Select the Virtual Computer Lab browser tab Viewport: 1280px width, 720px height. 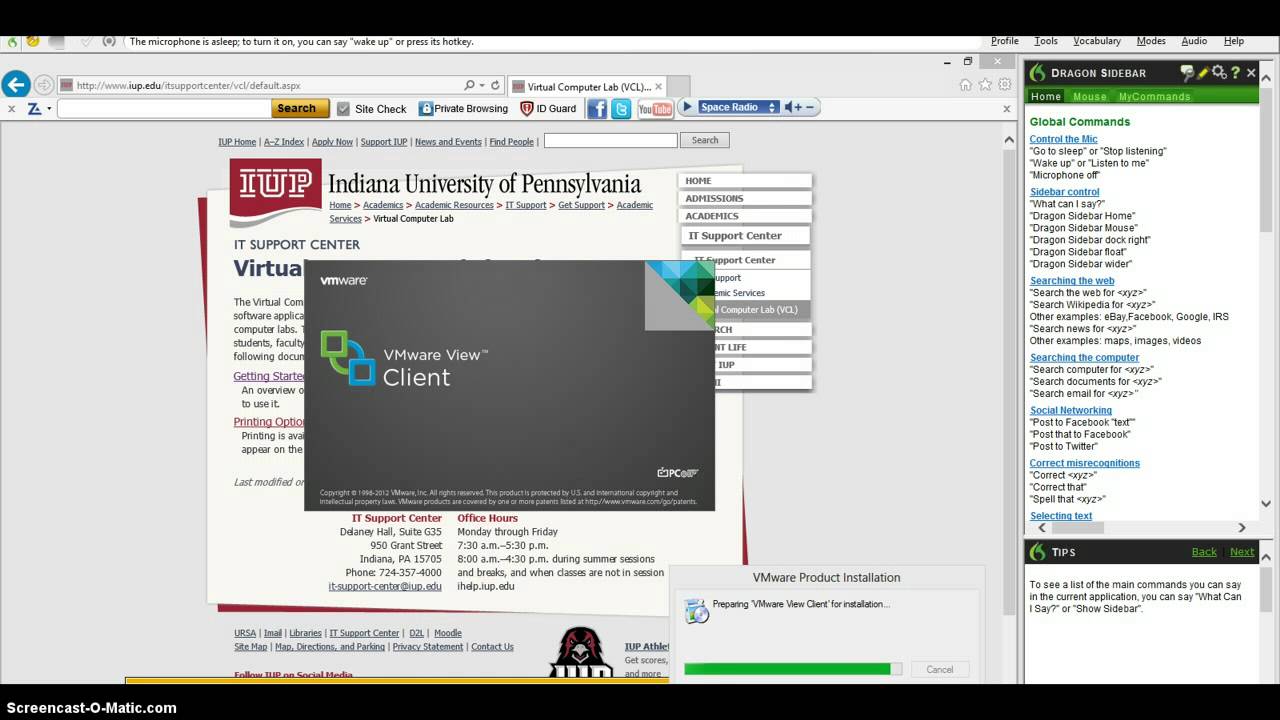[585, 86]
